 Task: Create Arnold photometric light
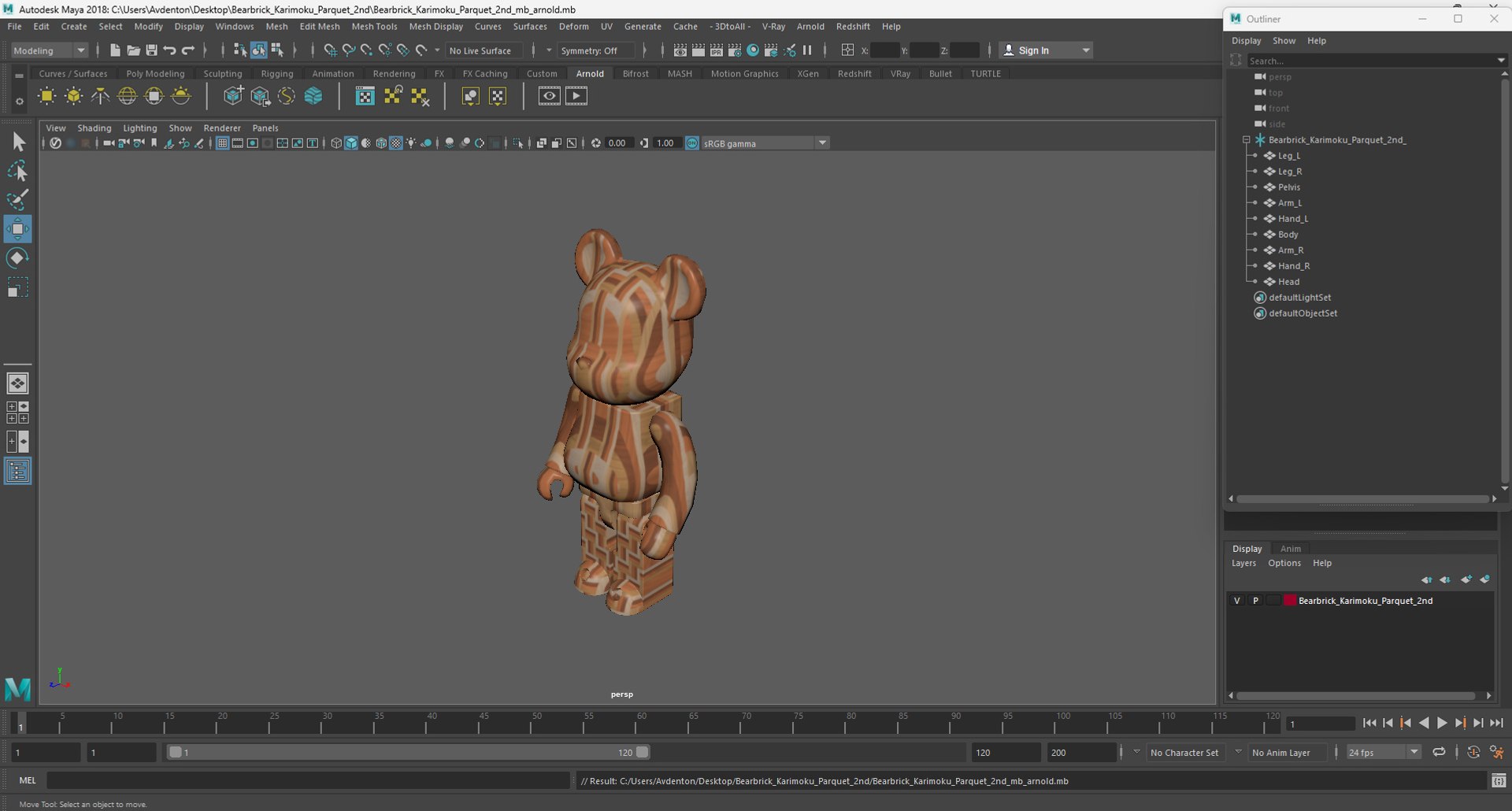click(100, 96)
